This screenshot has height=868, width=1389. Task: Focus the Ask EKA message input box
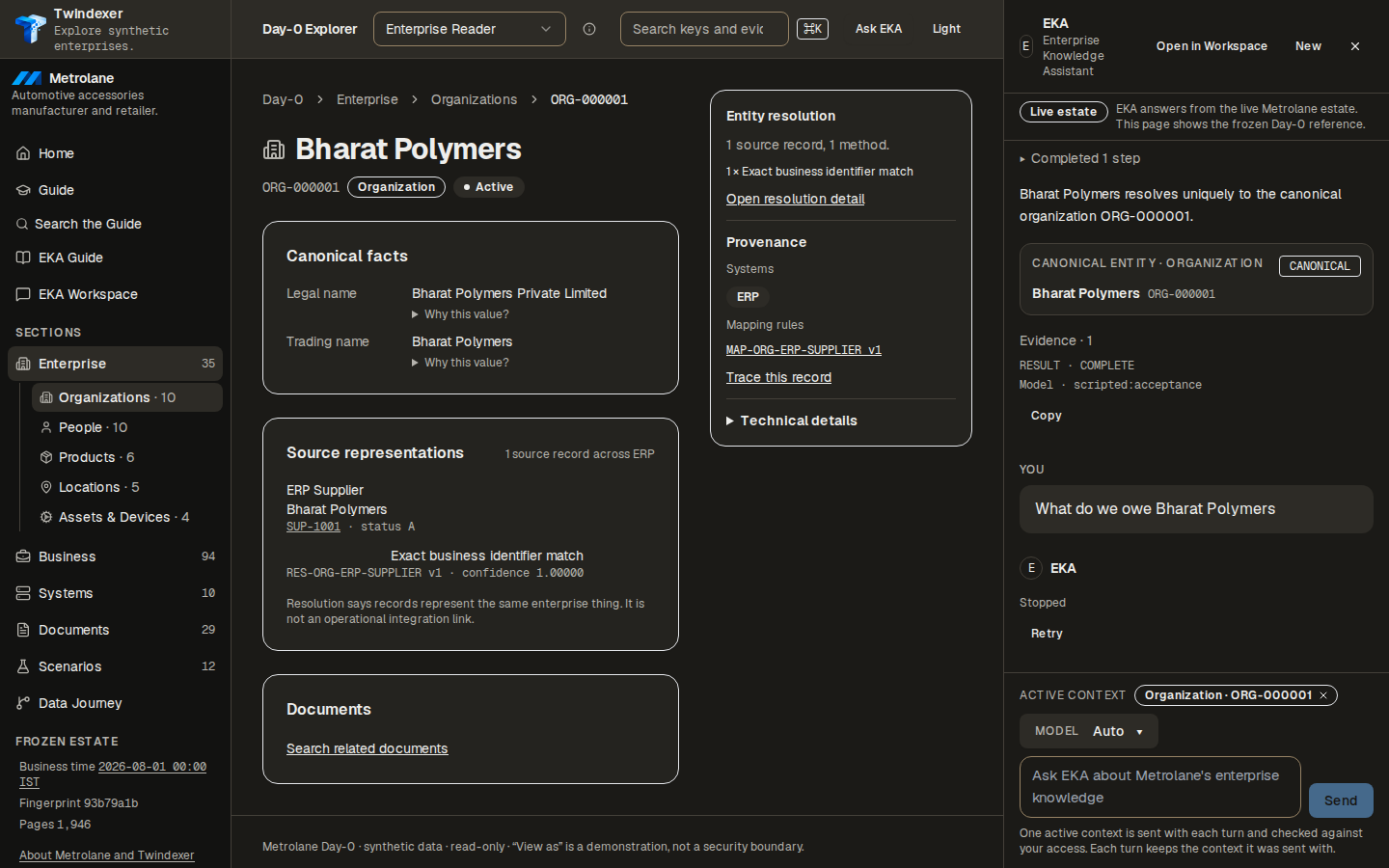point(1160,787)
